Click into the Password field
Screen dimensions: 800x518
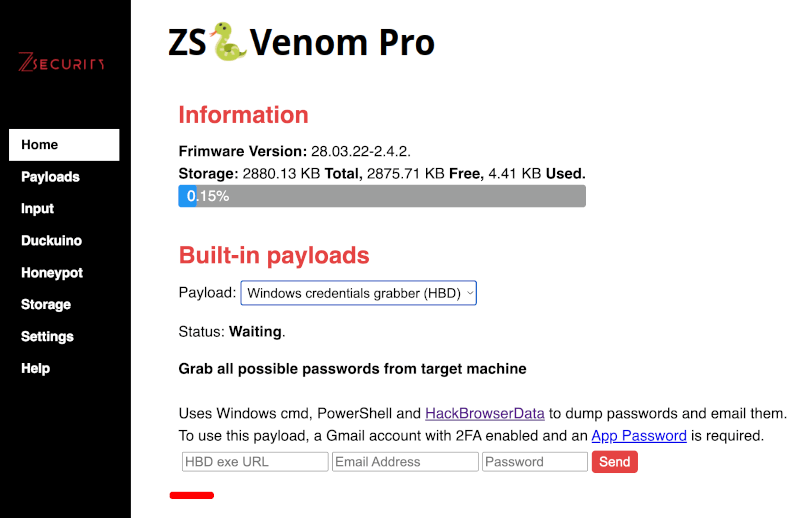tap(535, 462)
